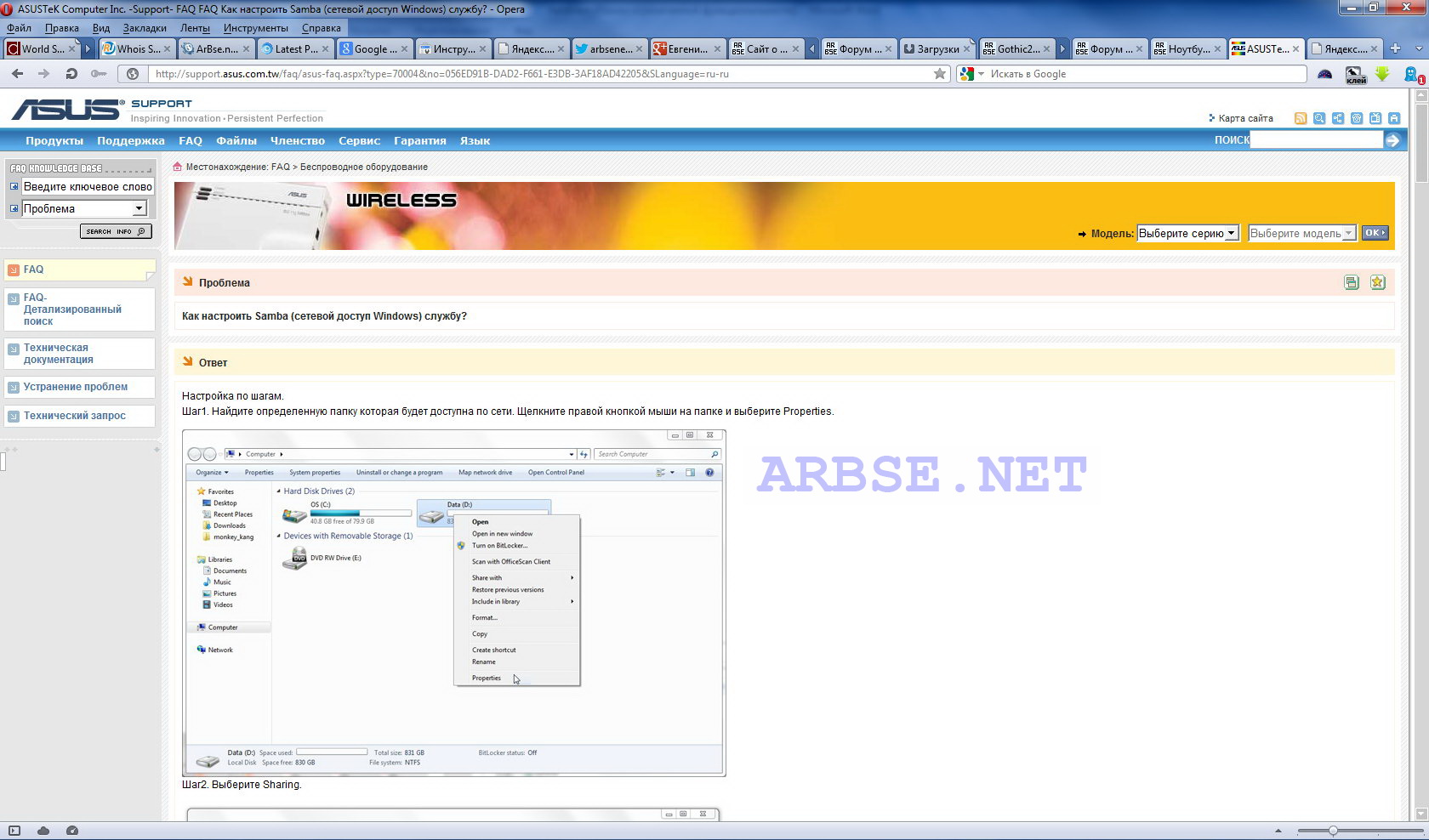
Task: Open the Справка menu
Action: (322, 28)
